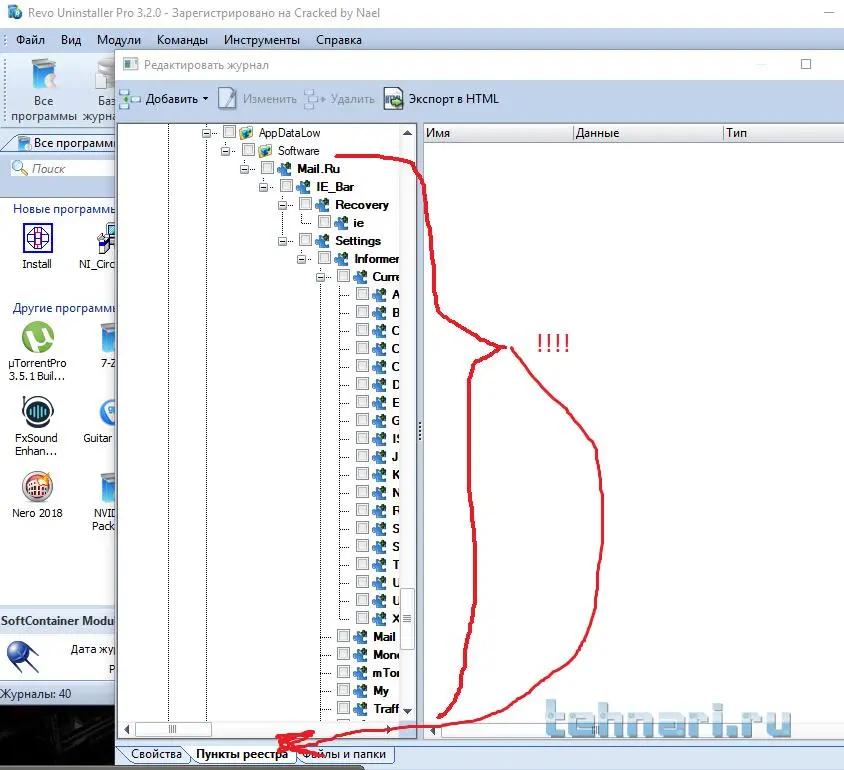This screenshot has width=844, height=770.
Task: Check the AppDataLow checkbox
Action: 229,131
